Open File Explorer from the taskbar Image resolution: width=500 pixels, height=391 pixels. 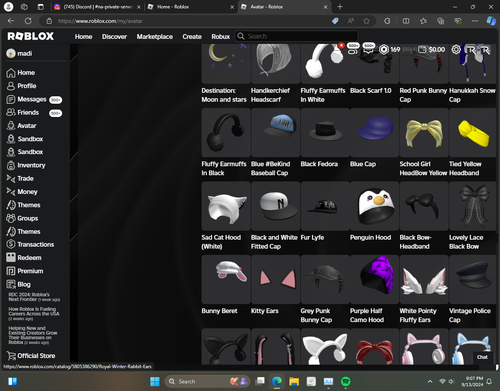point(294,381)
